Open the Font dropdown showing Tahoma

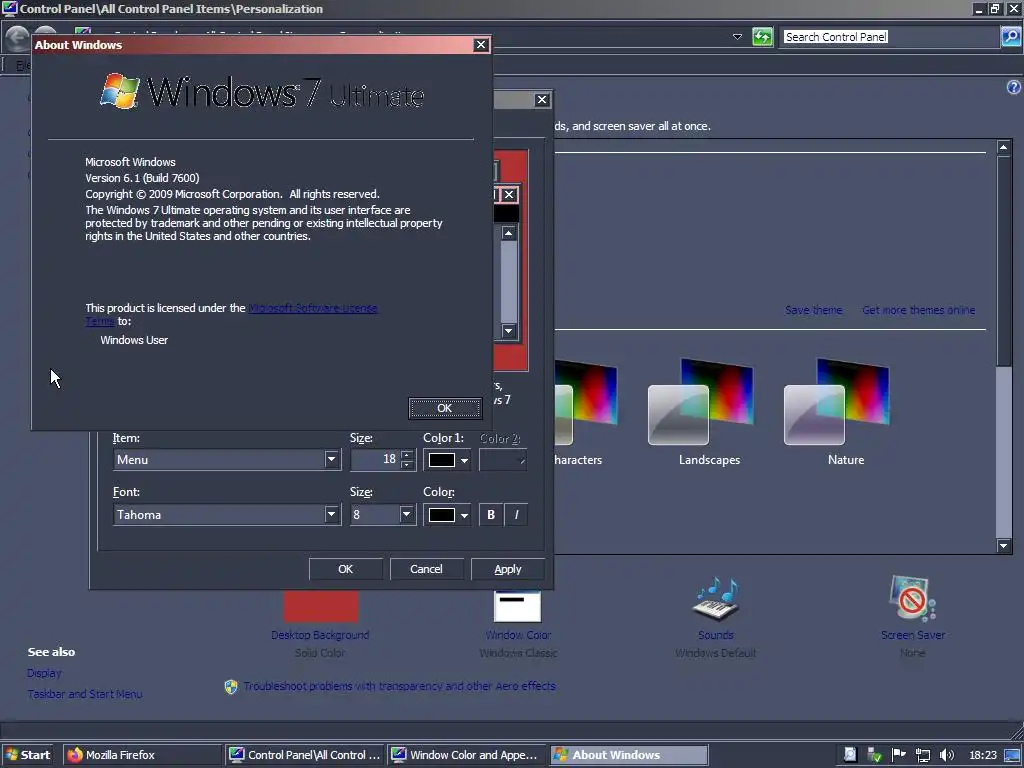point(331,515)
